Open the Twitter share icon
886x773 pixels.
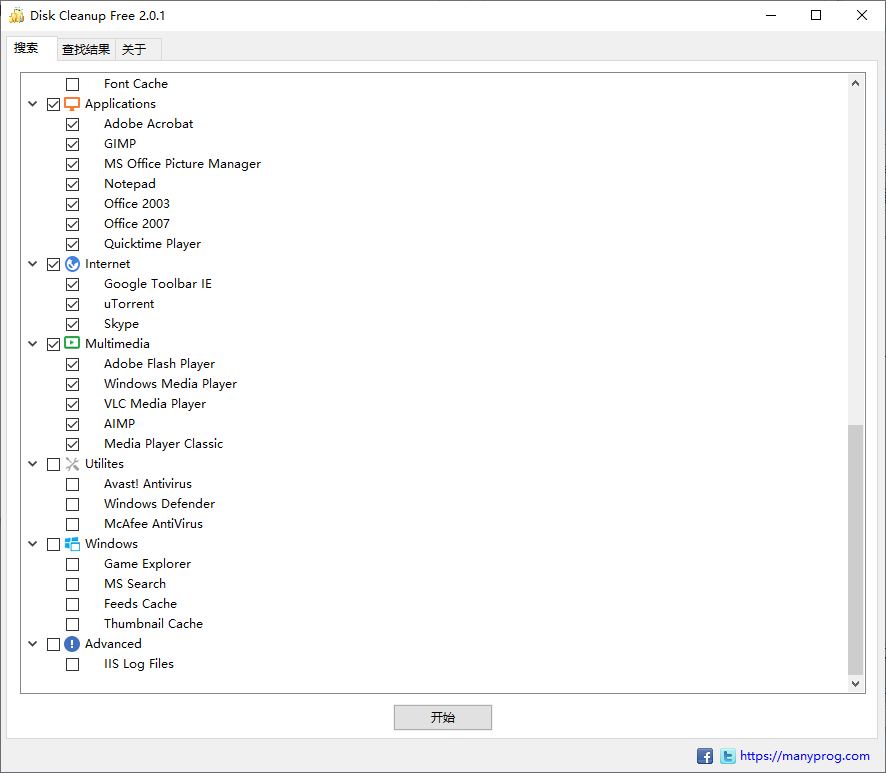[x=727, y=756]
